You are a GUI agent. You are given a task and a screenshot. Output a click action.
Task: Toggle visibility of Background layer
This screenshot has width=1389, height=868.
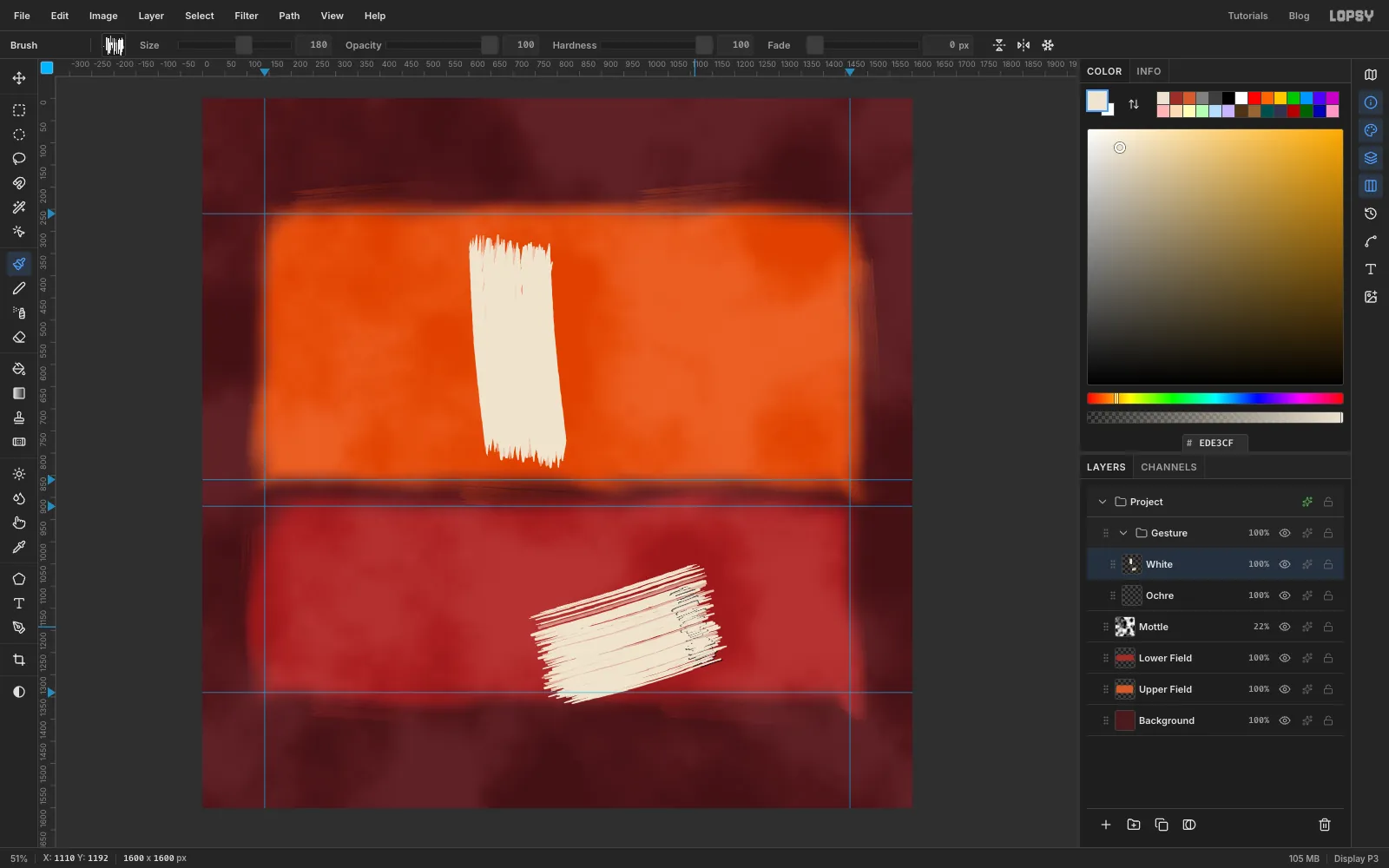pos(1285,720)
